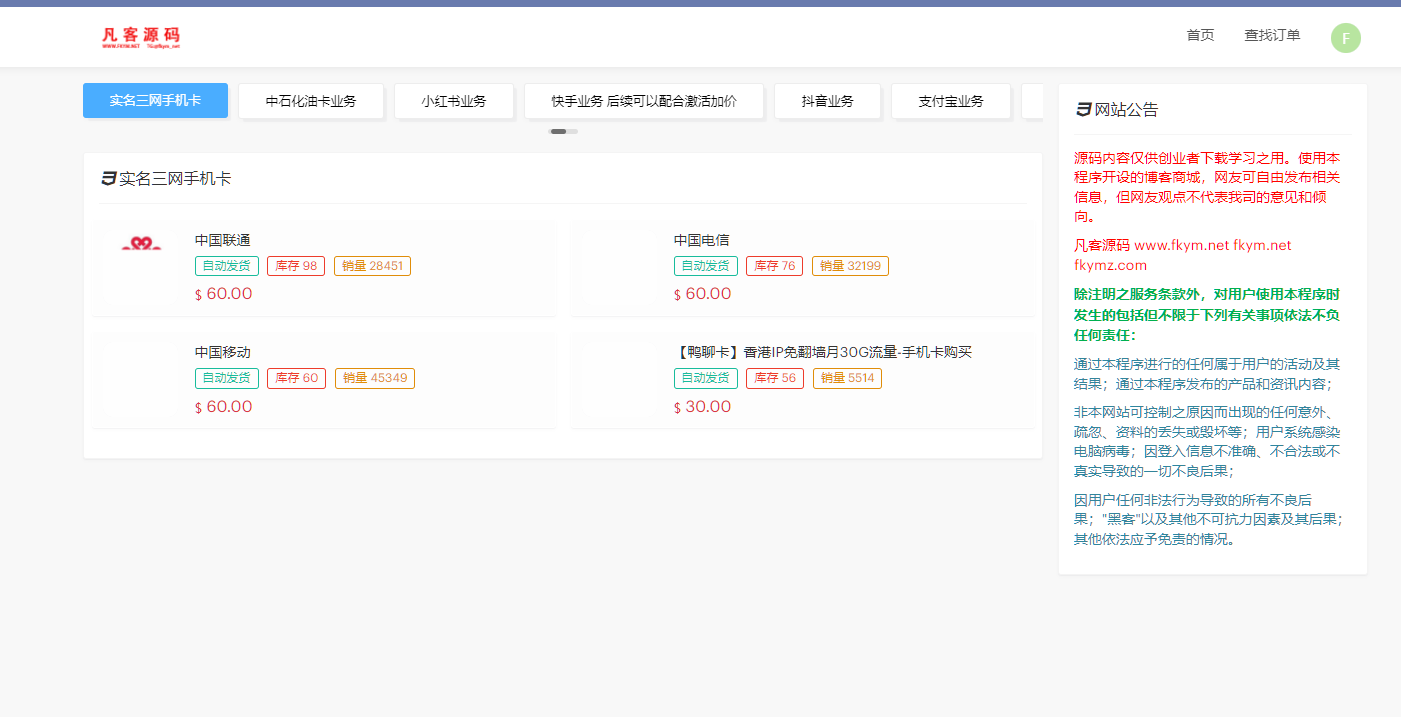This screenshot has height=717, width=1401.
Task: Click the 中国联通 price $ 60.00
Action: [x=223, y=294]
